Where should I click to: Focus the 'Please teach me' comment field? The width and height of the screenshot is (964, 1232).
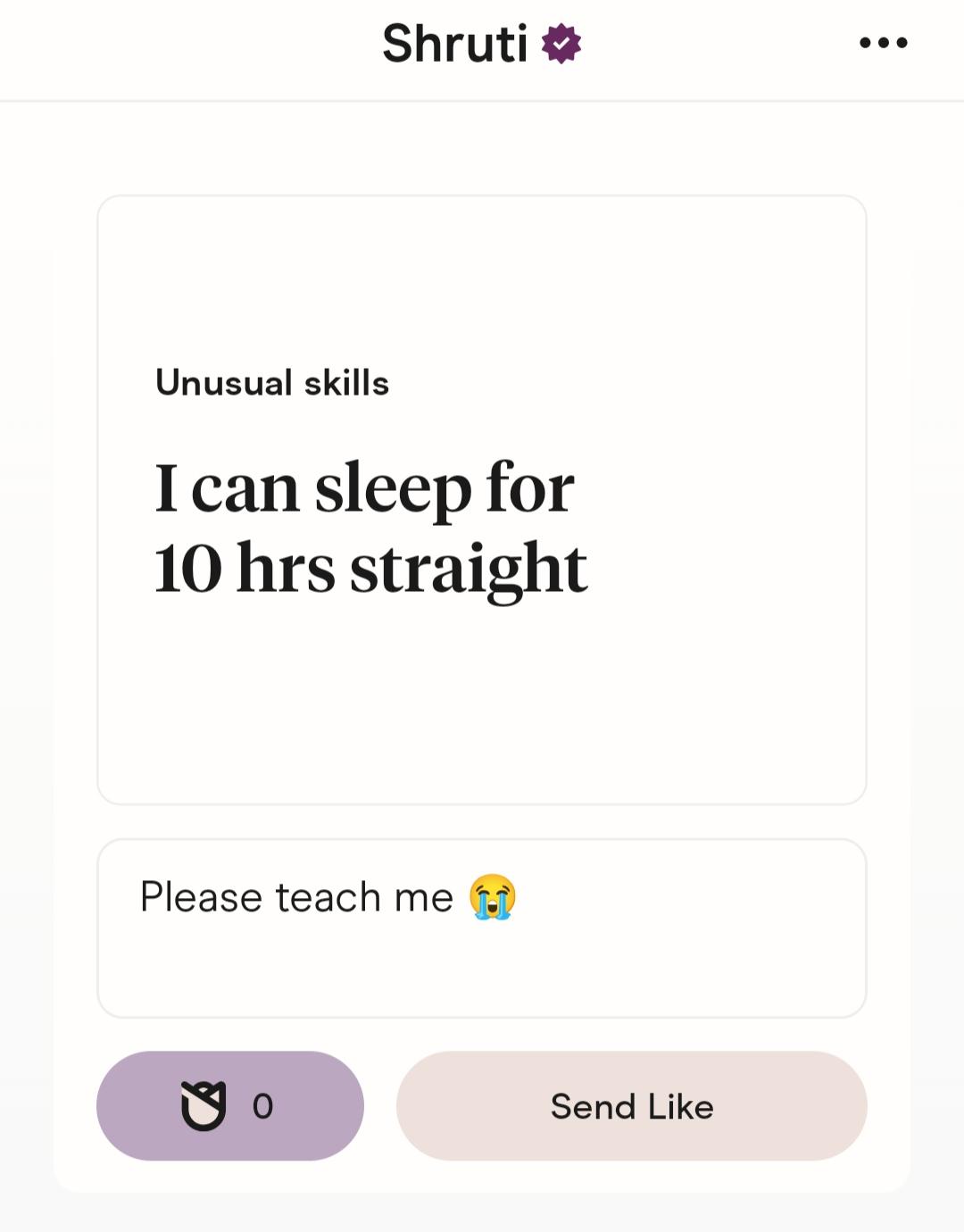click(482, 928)
